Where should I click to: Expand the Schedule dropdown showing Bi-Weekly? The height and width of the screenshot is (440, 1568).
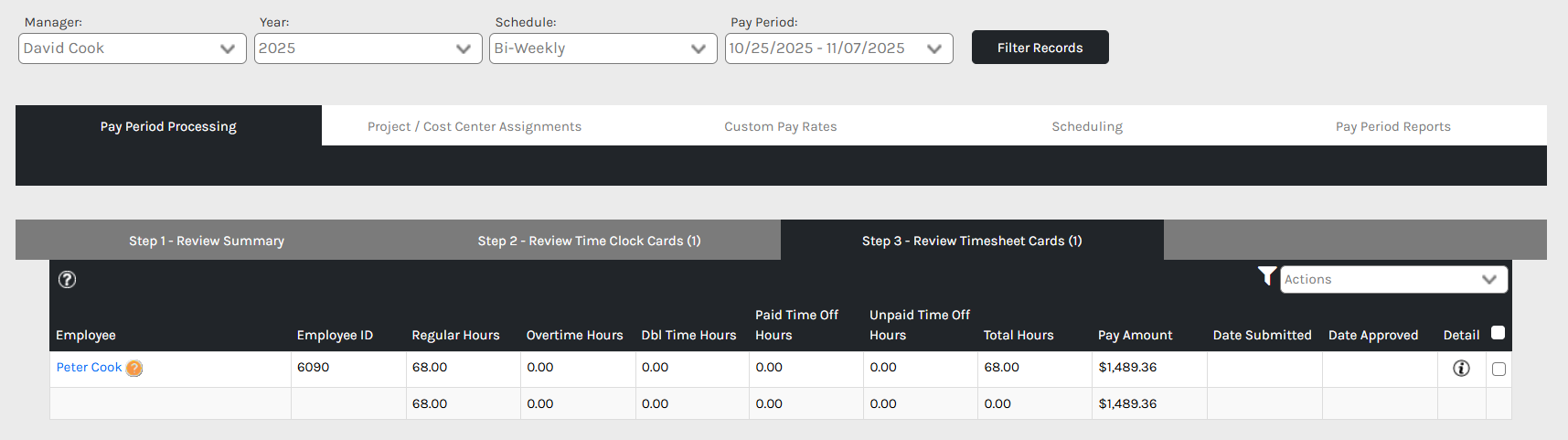(x=603, y=48)
